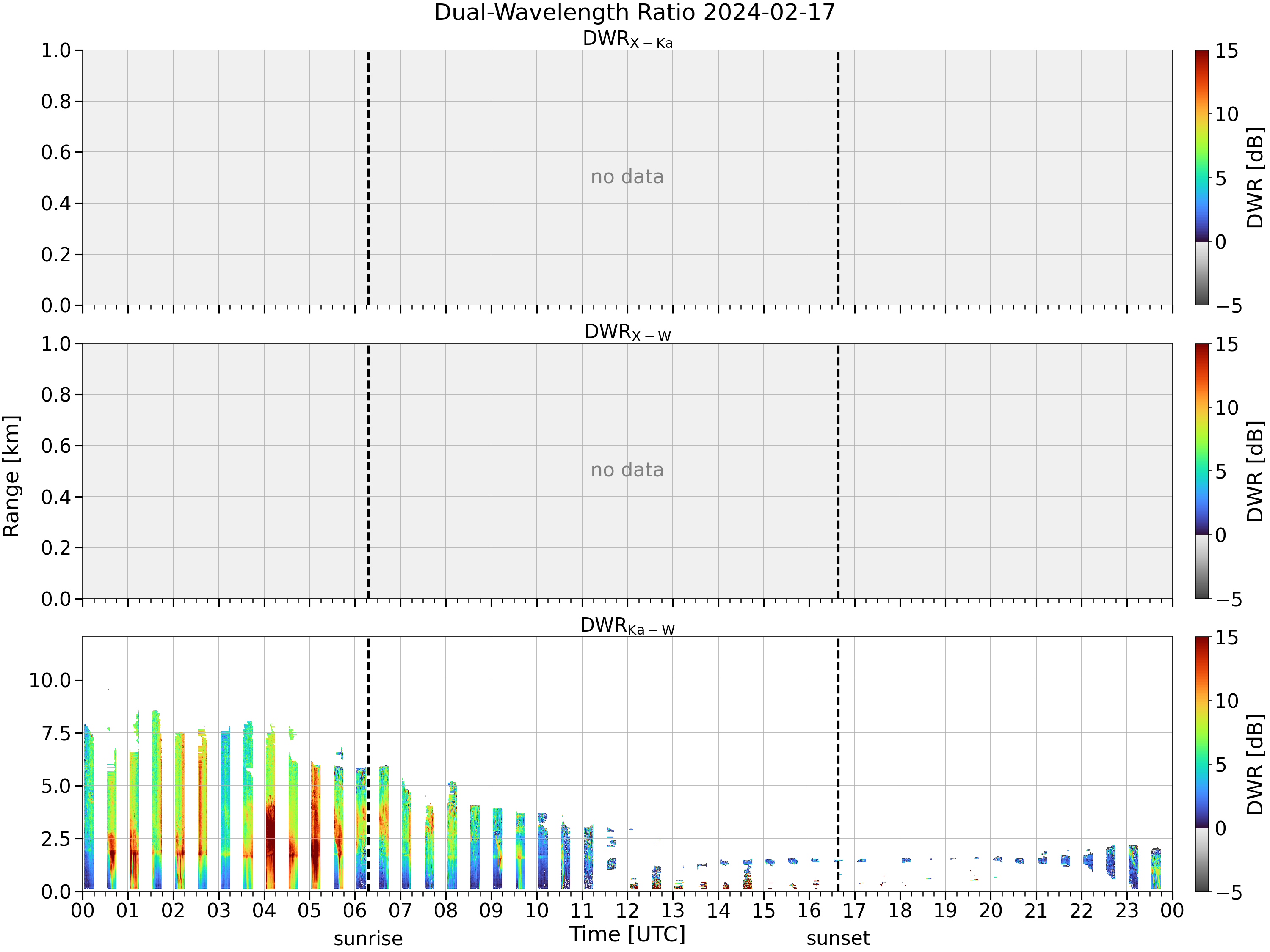Click the sunset label below the axis
The width and height of the screenshot is (1270, 952).
838,938
